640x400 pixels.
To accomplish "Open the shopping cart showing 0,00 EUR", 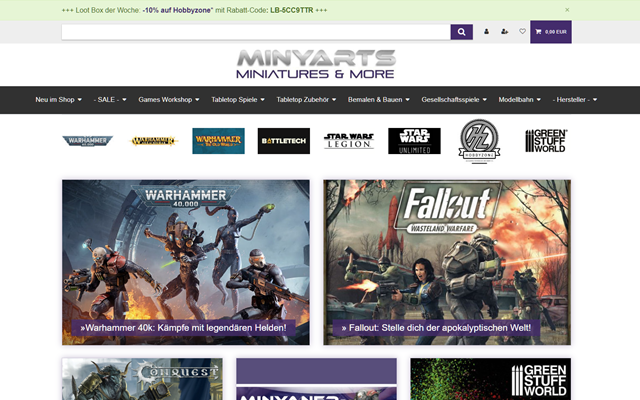I will (551, 32).
